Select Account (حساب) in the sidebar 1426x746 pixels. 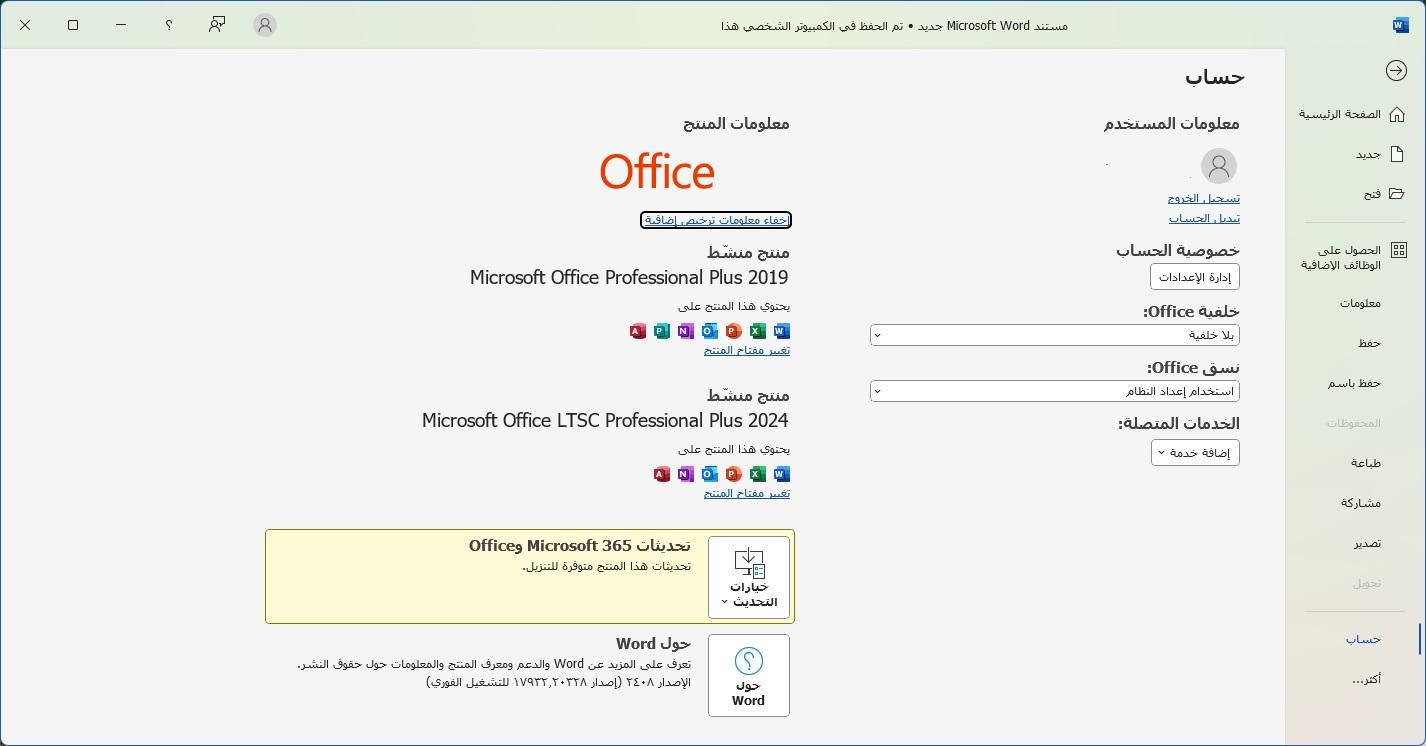(1363, 639)
